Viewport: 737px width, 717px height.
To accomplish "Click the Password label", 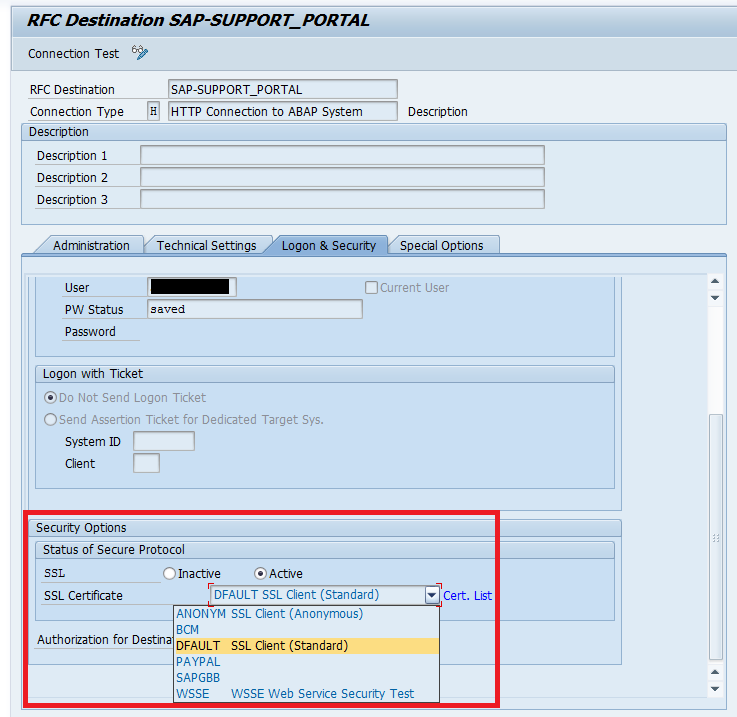I will point(90,331).
